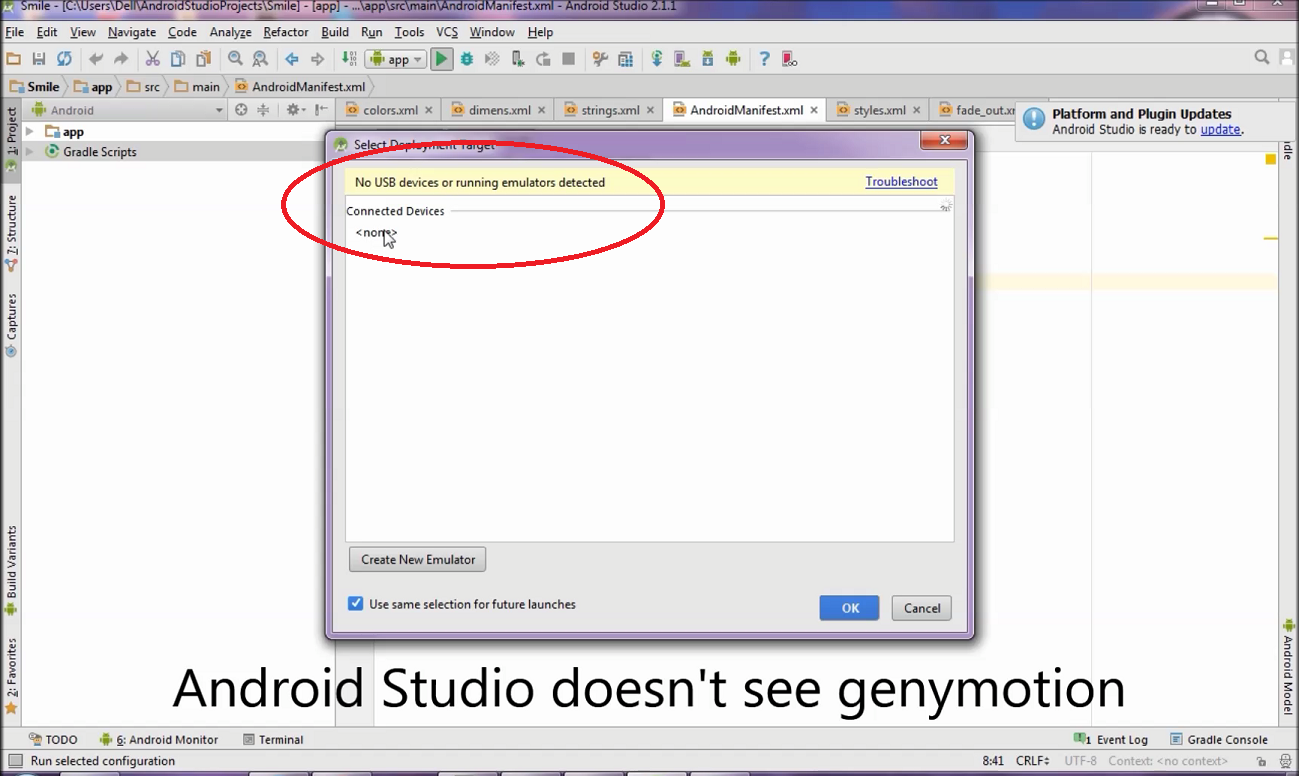Click Sync Project with Gradle icon
The height and width of the screenshot is (776, 1299).
(x=657, y=59)
